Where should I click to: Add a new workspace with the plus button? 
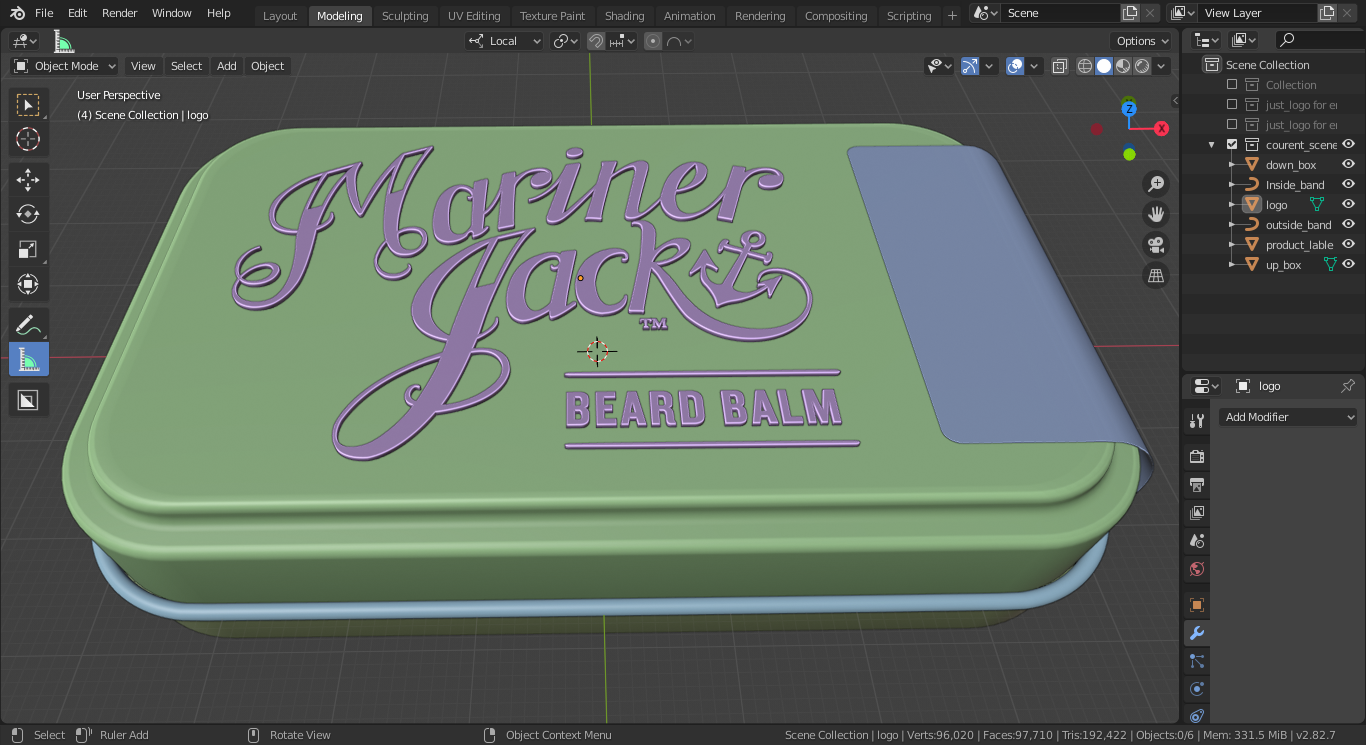[951, 16]
